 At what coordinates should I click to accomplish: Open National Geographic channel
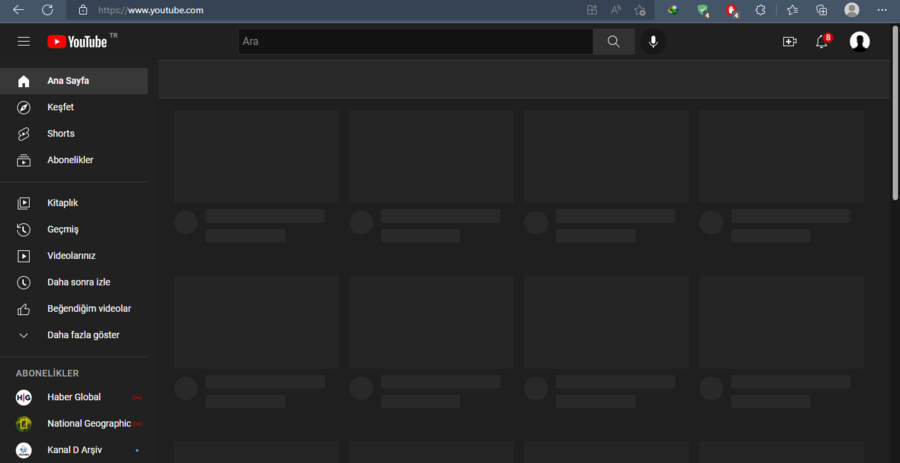73,423
